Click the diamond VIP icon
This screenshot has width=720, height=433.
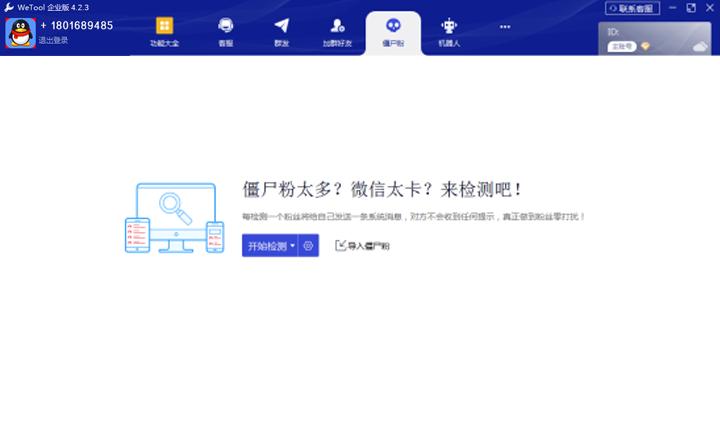coord(645,46)
